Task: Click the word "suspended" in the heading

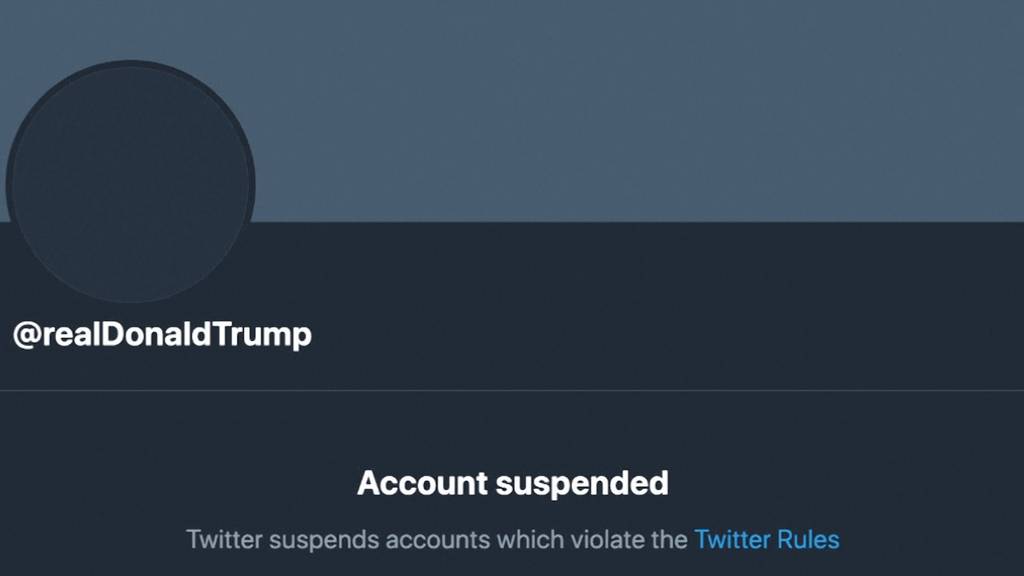Action: [581, 484]
